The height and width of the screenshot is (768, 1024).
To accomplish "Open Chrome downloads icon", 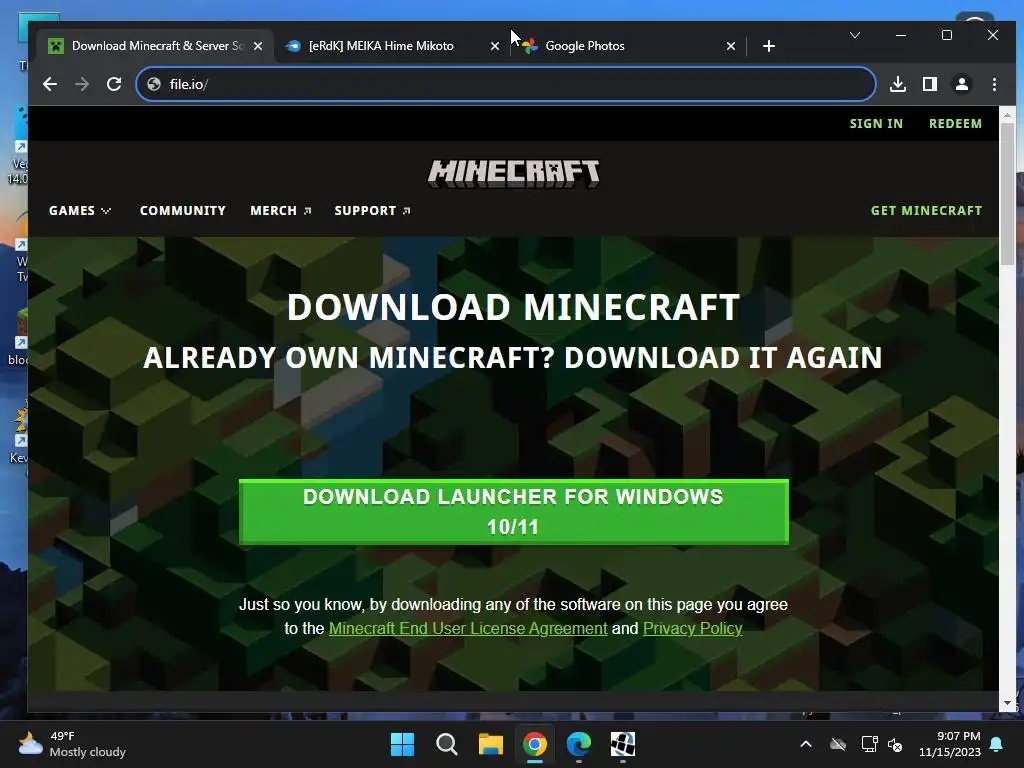I will (898, 84).
